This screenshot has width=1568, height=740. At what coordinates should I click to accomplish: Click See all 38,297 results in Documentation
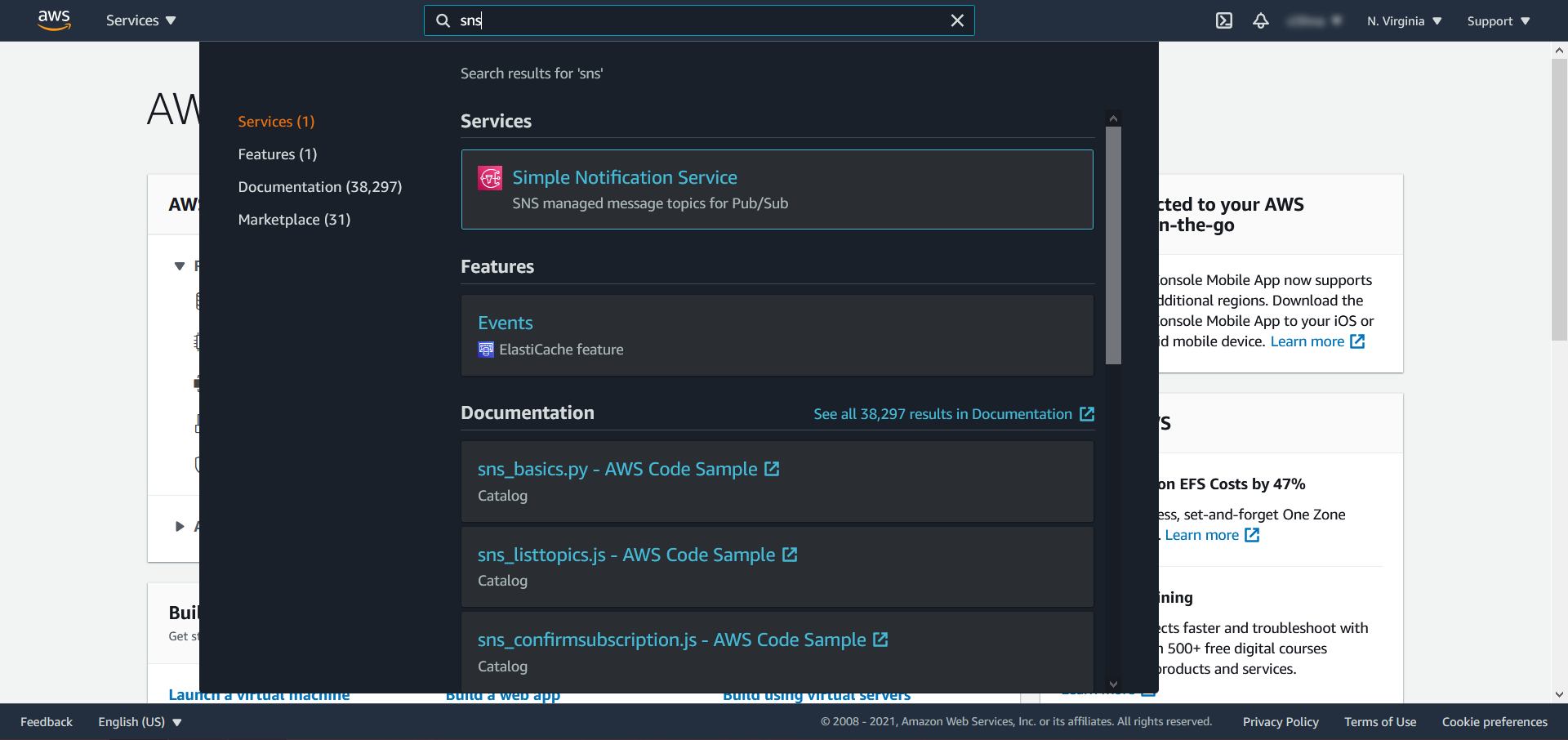(942, 414)
